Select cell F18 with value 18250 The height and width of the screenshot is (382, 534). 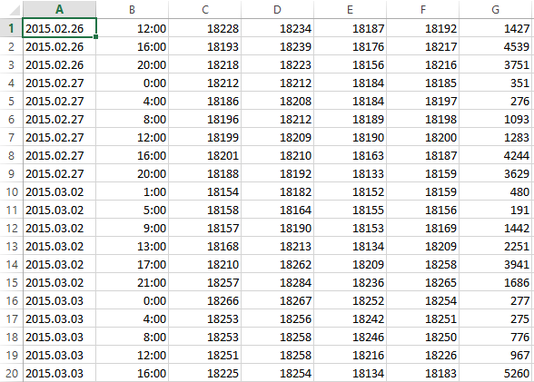(423, 337)
